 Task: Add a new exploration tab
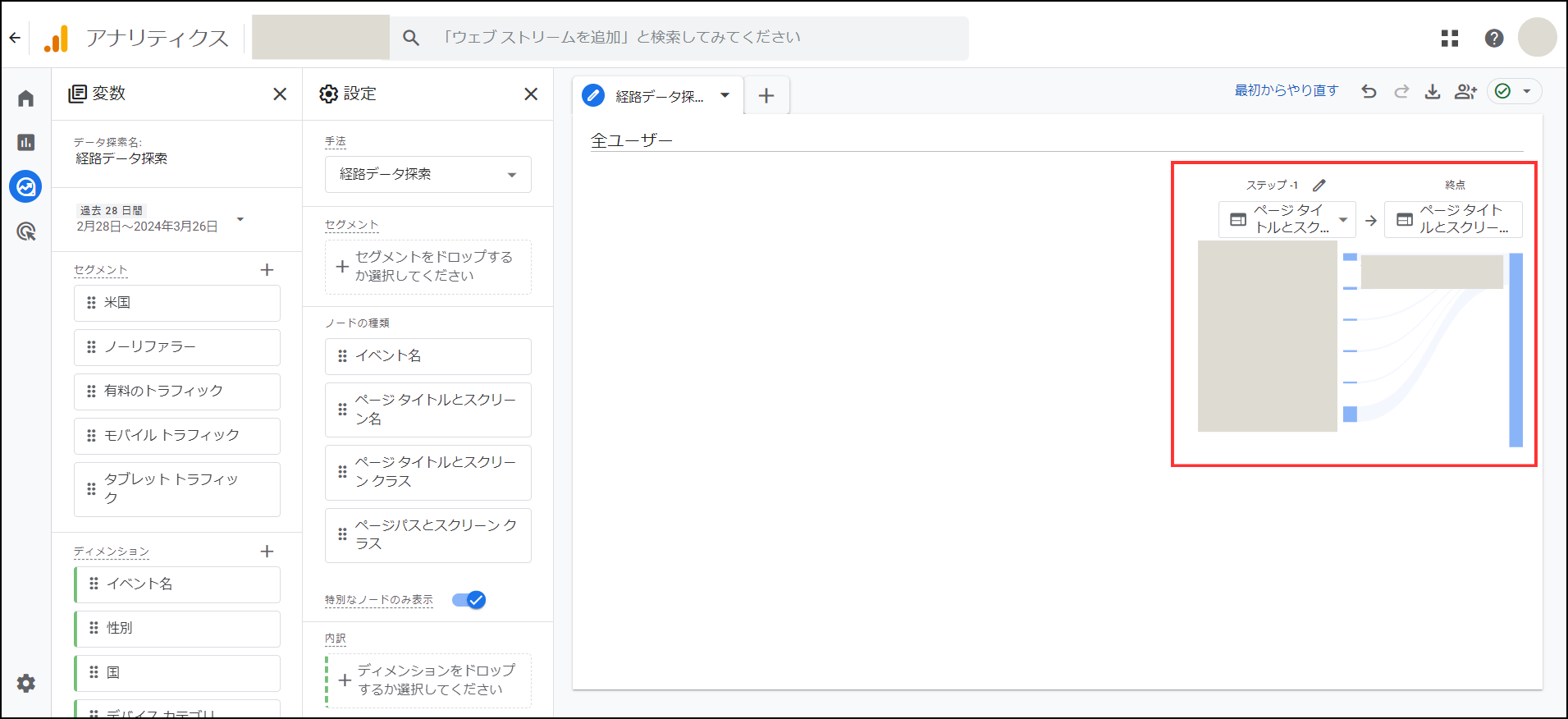pyautogui.click(x=766, y=96)
